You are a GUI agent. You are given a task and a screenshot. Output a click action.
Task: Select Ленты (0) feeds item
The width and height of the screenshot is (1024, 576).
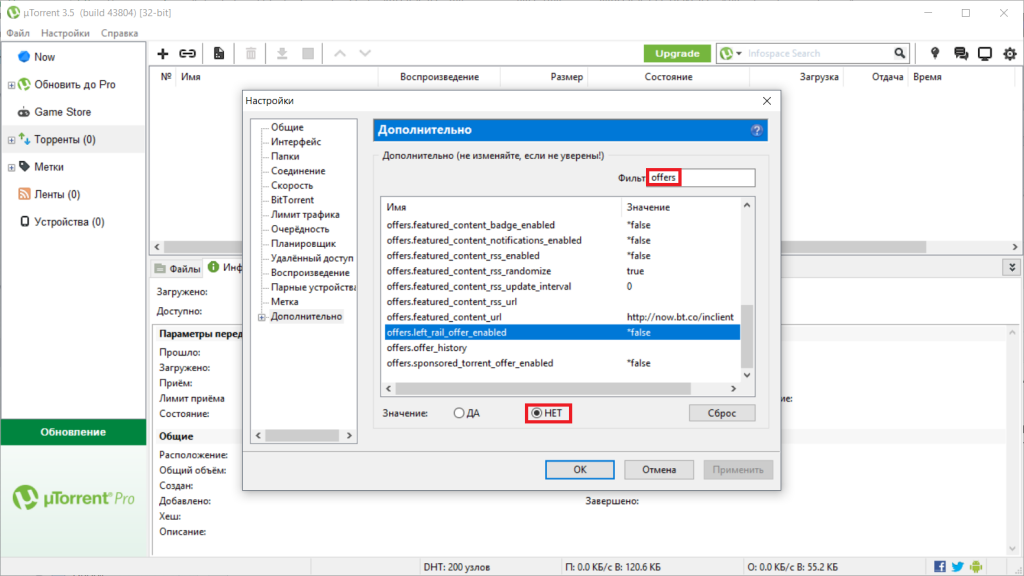tap(57, 194)
